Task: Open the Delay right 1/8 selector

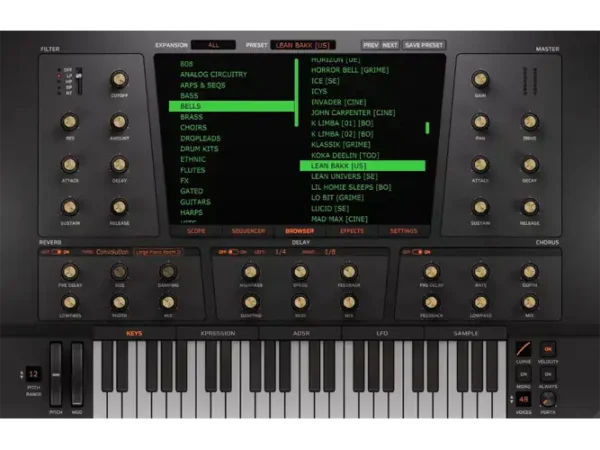Action: 330,252
